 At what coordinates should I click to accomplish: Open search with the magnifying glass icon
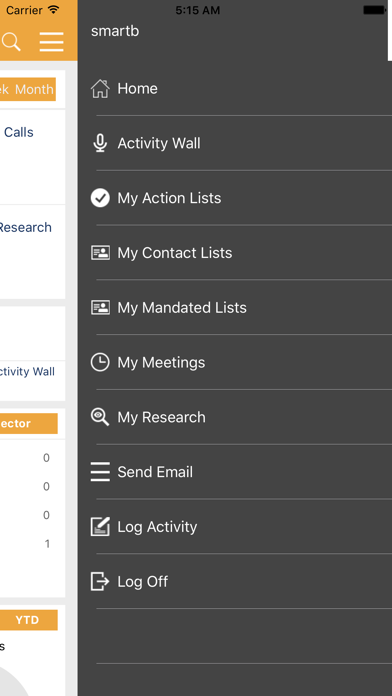(x=11, y=42)
